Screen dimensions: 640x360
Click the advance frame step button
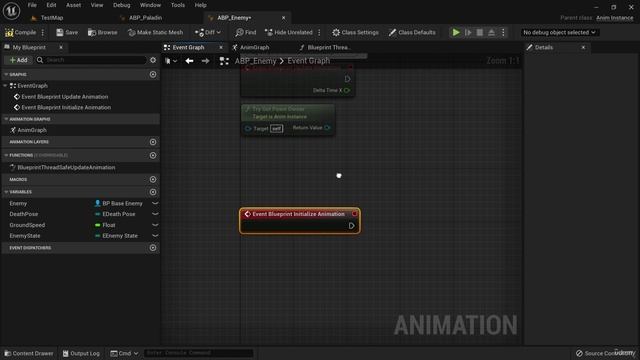(x=468, y=32)
